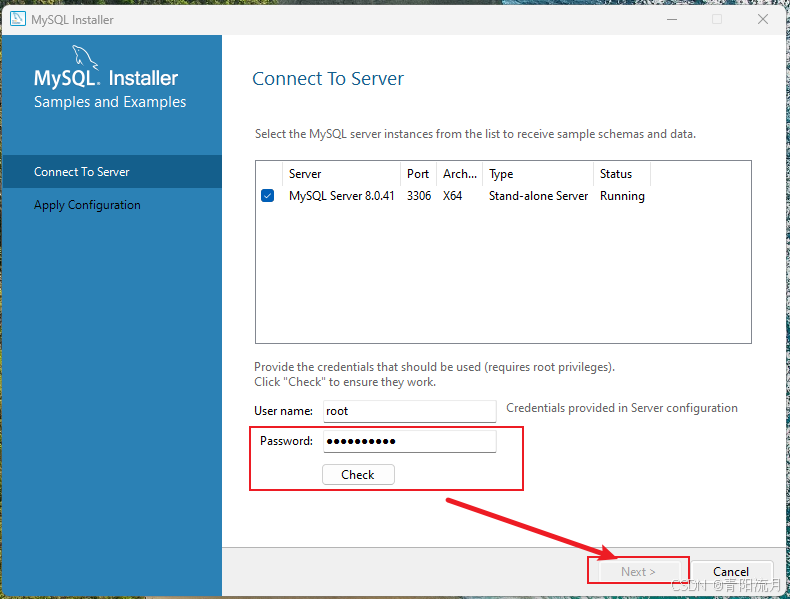790x599 pixels.
Task: Minimize the MySQL Installer window
Action: [672, 19]
